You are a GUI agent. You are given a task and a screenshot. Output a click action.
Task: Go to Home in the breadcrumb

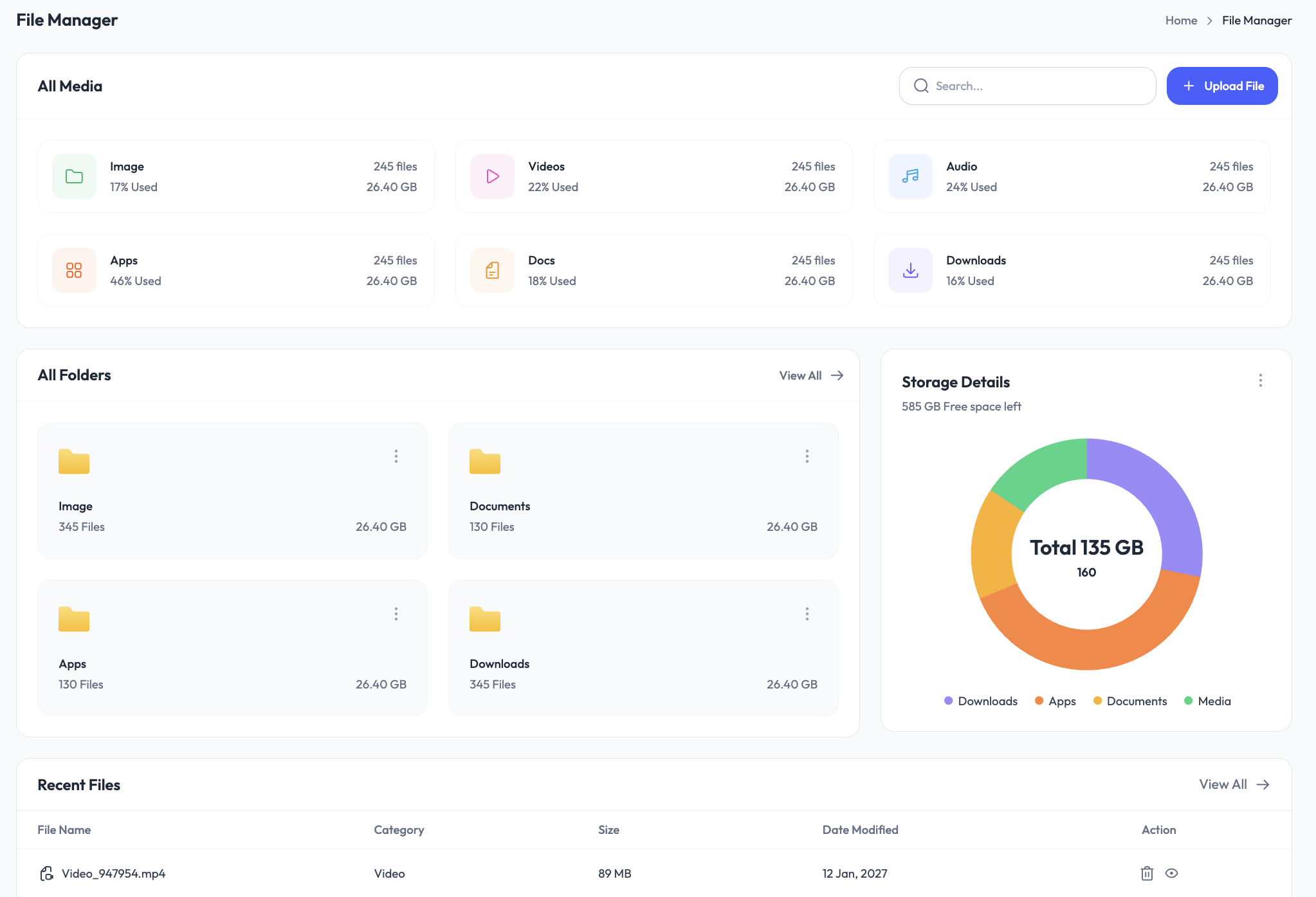click(1181, 21)
